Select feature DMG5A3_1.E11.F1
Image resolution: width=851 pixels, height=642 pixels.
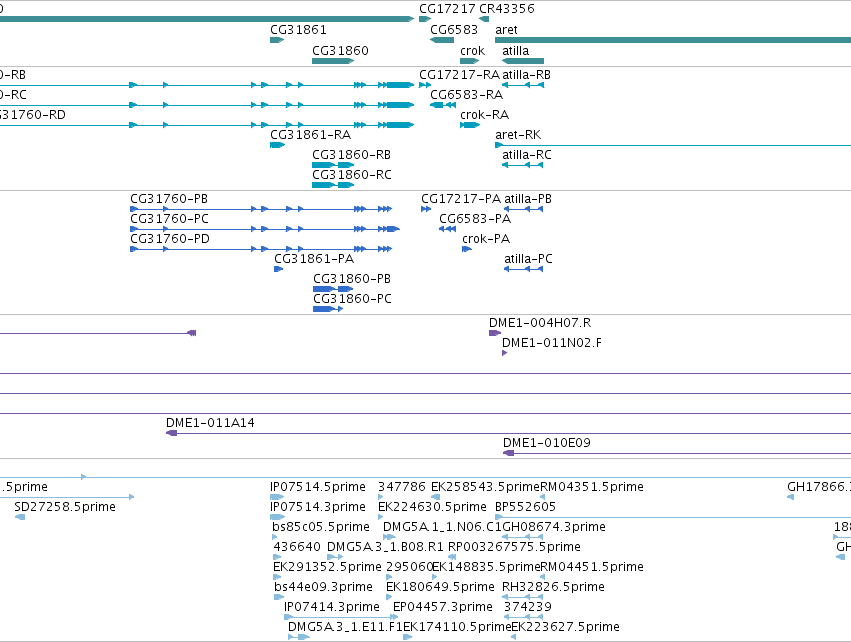pyautogui.click(x=345, y=627)
